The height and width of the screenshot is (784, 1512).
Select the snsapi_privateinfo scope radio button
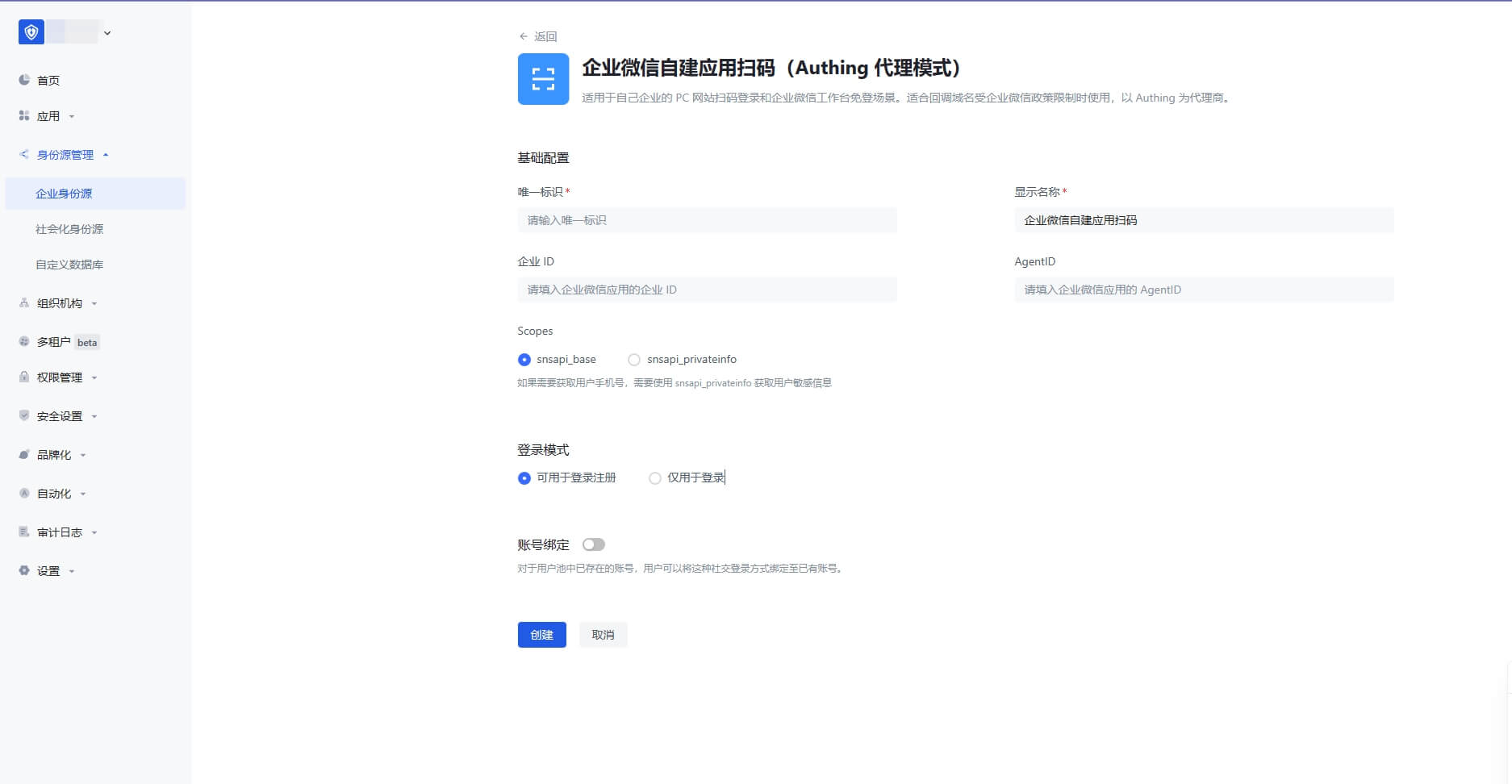pos(634,360)
